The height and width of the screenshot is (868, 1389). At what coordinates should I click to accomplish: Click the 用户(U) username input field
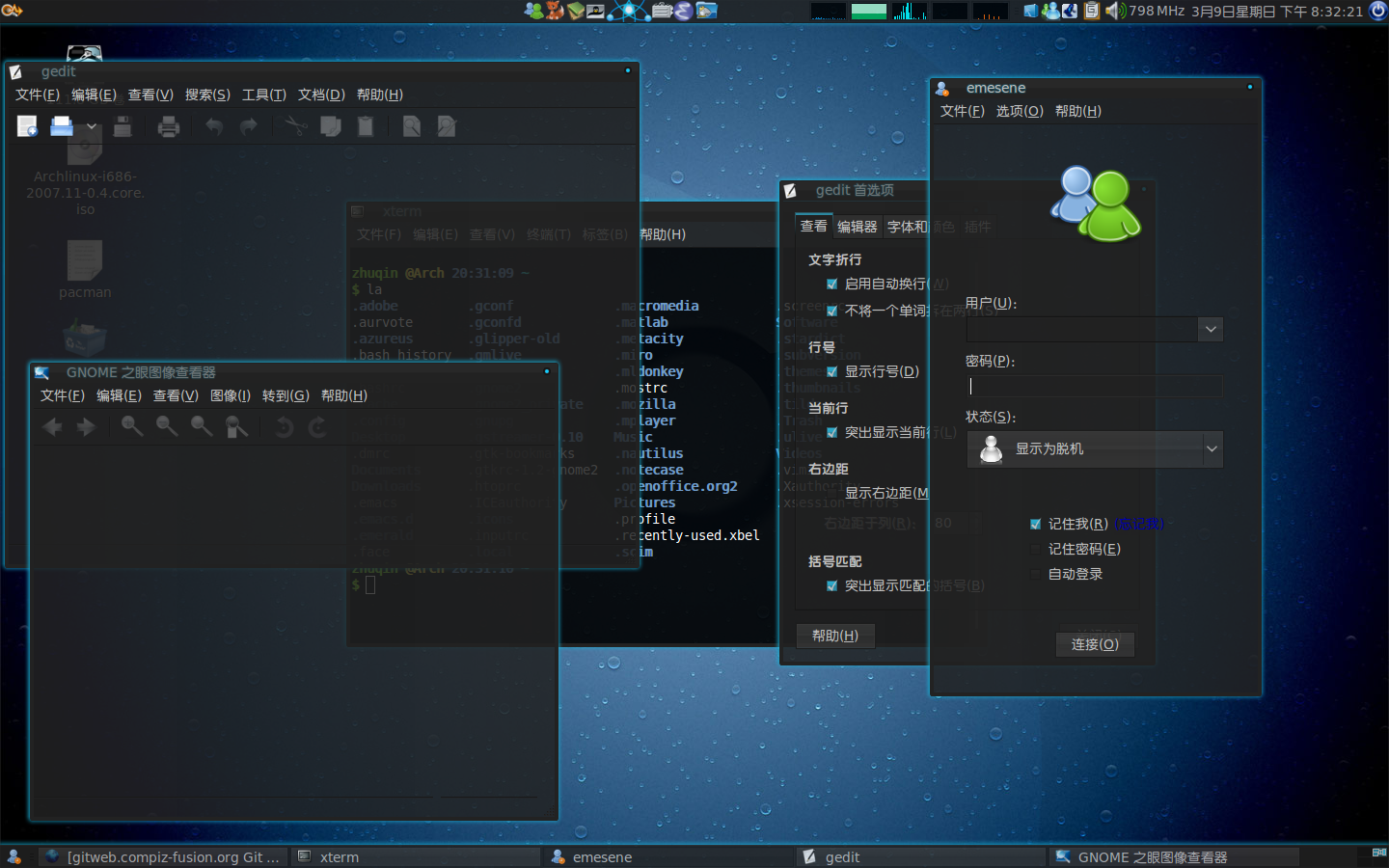(x=1082, y=330)
